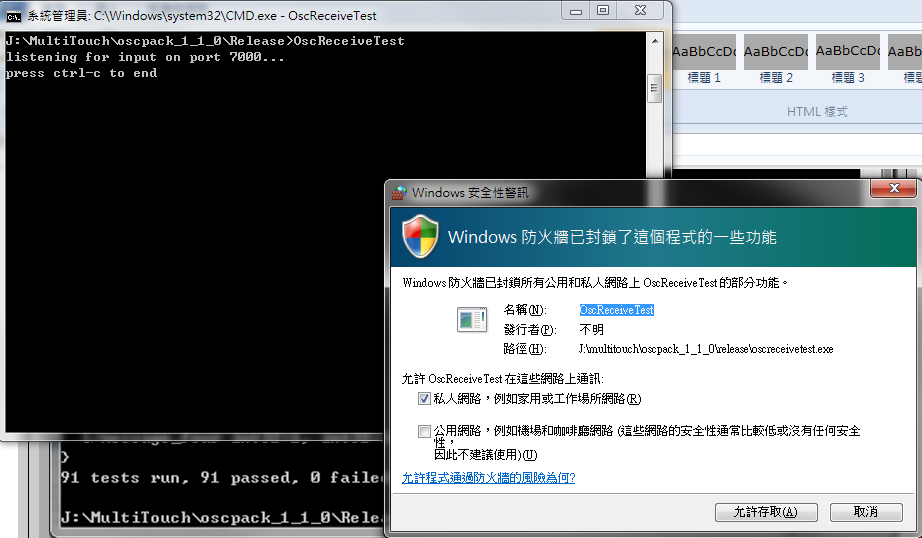This screenshot has height=538, width=922.
Task: Click the 發行者 不明 publisher value
Action: coord(592,329)
